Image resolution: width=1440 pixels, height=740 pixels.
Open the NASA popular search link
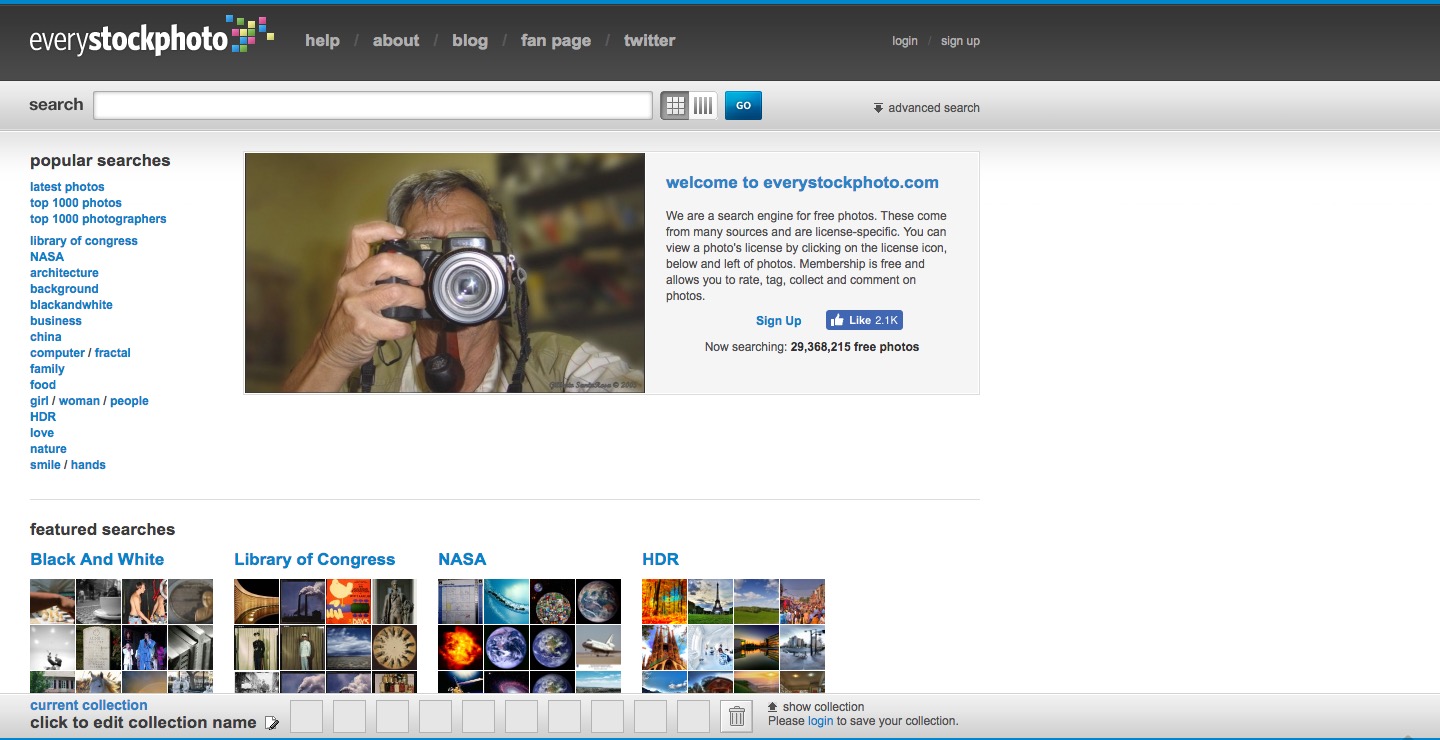click(x=47, y=257)
